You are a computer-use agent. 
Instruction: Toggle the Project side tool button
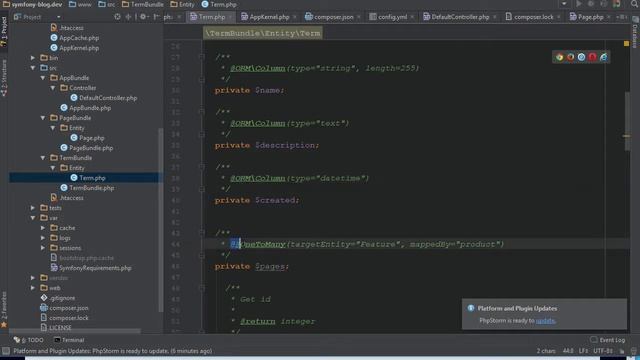click(4, 32)
